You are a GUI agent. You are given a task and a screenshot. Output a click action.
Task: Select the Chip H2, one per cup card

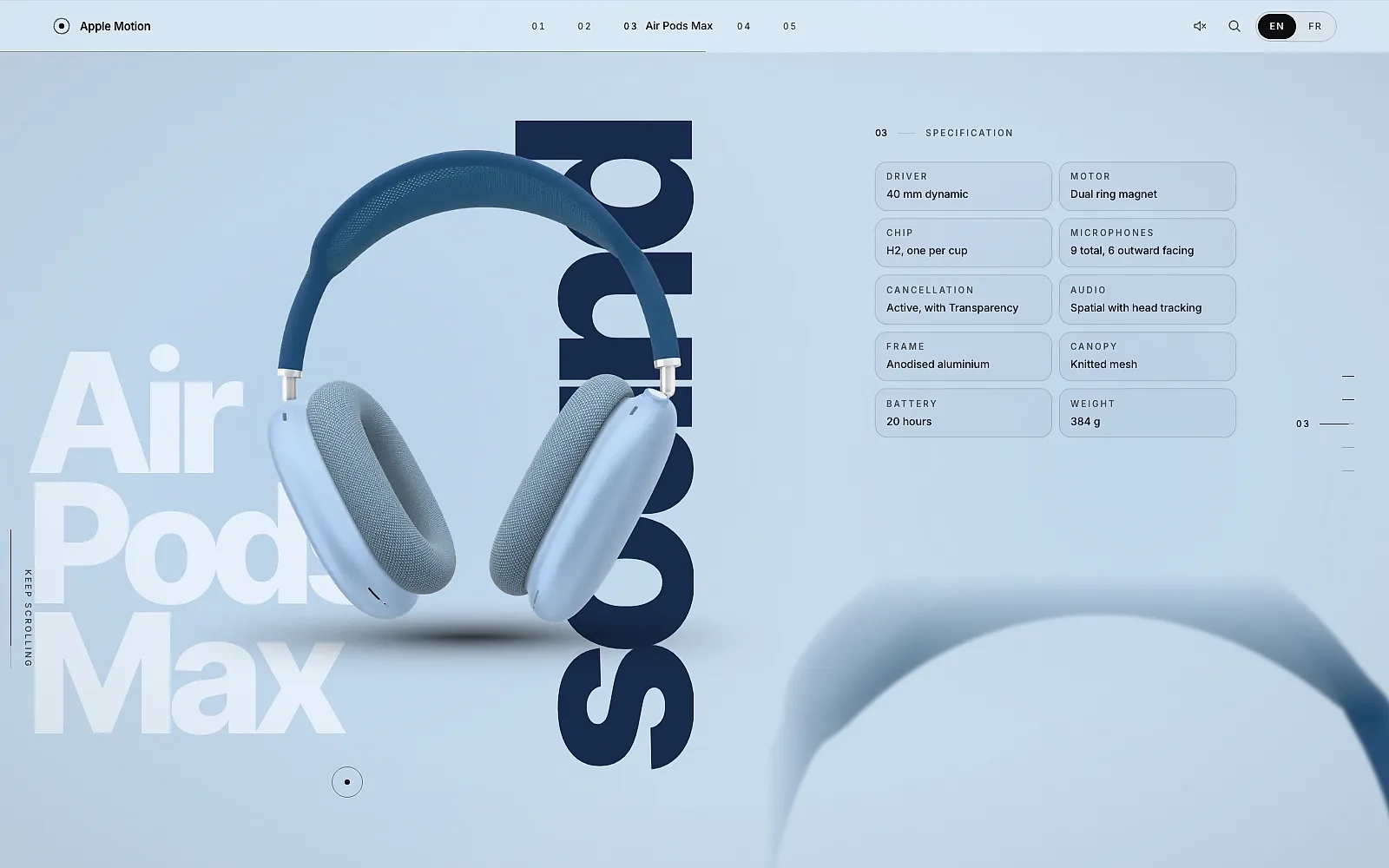pos(964,242)
